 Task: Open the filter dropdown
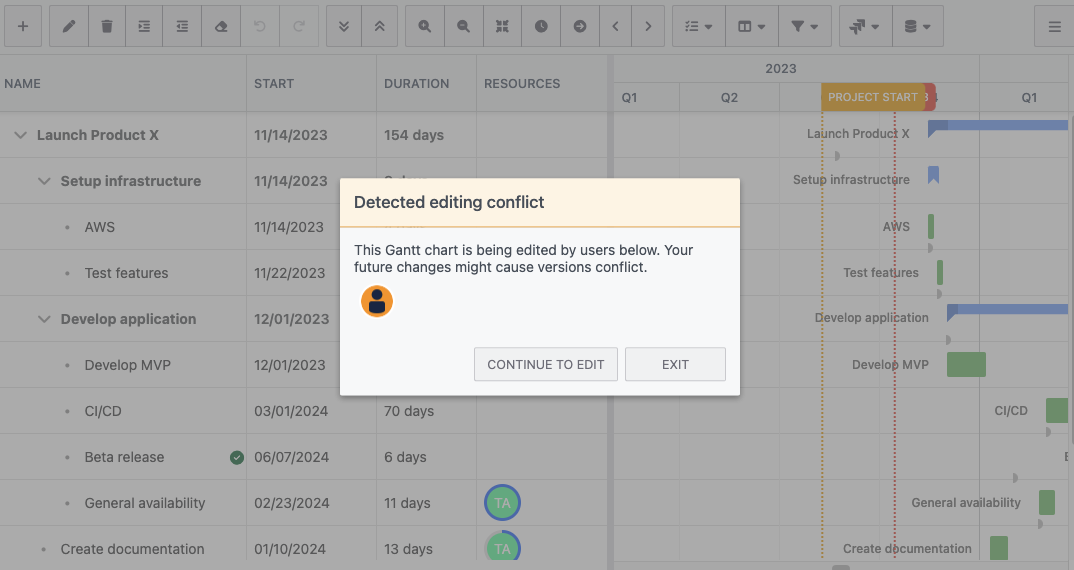(x=804, y=27)
